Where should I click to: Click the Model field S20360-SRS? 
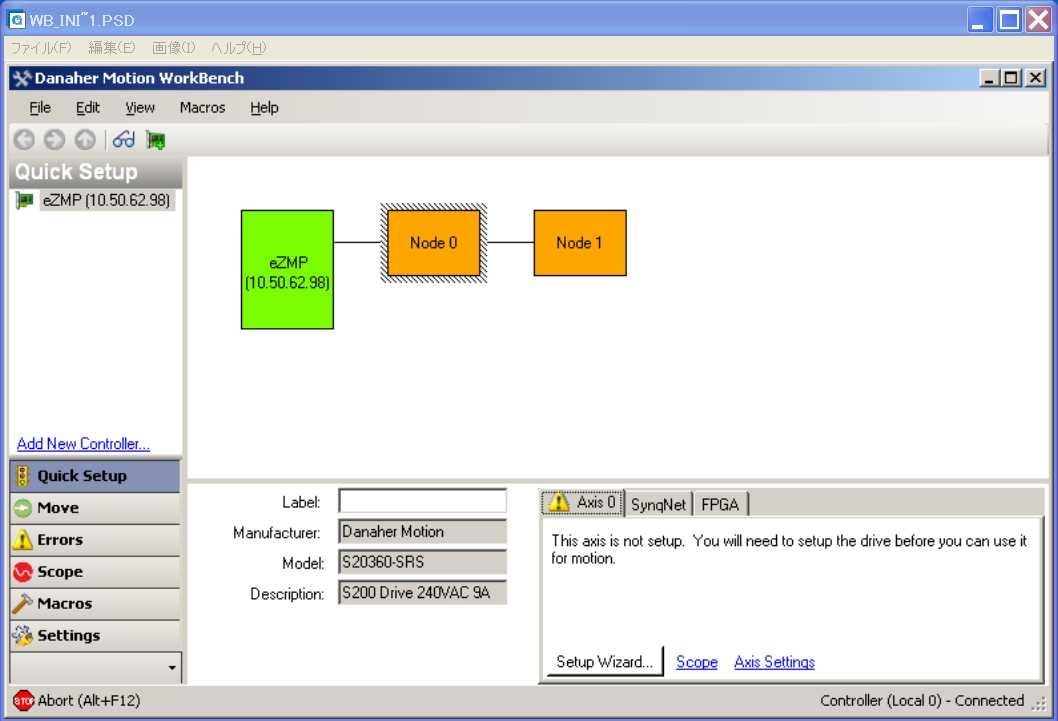tap(422, 562)
